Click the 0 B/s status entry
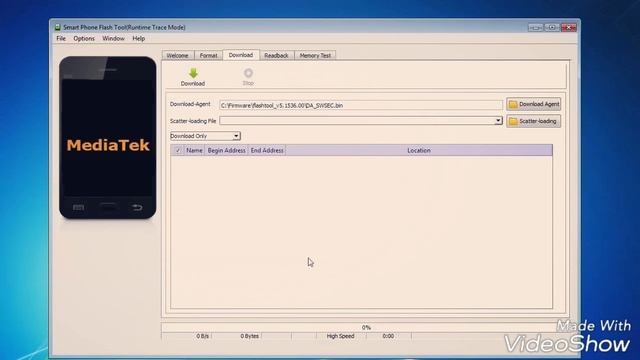Screen dimensions: 640x360 click(x=202, y=336)
